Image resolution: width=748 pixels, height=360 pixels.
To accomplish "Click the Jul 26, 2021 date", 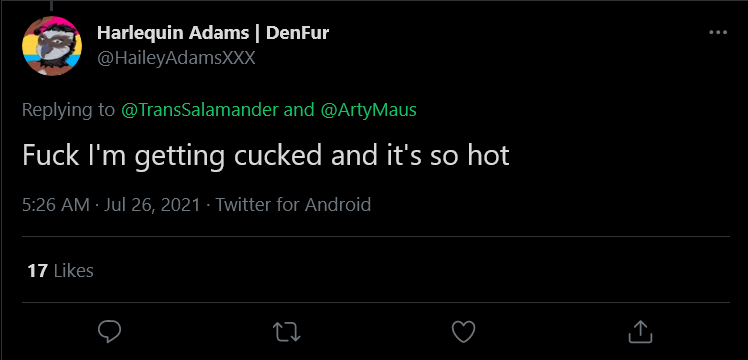I will 152,205.
